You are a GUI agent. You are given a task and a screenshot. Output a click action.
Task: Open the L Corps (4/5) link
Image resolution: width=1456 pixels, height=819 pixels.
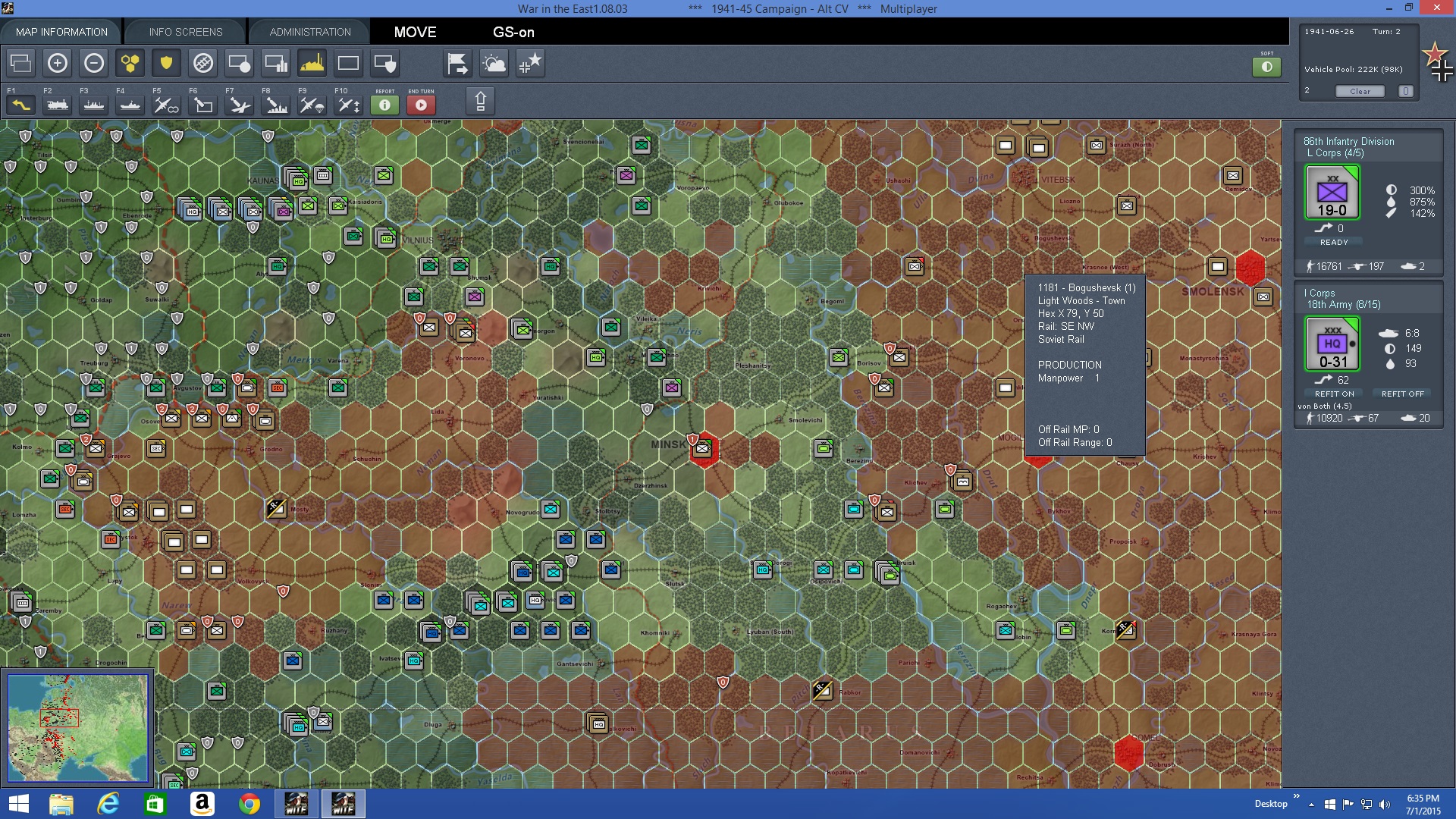[1335, 152]
